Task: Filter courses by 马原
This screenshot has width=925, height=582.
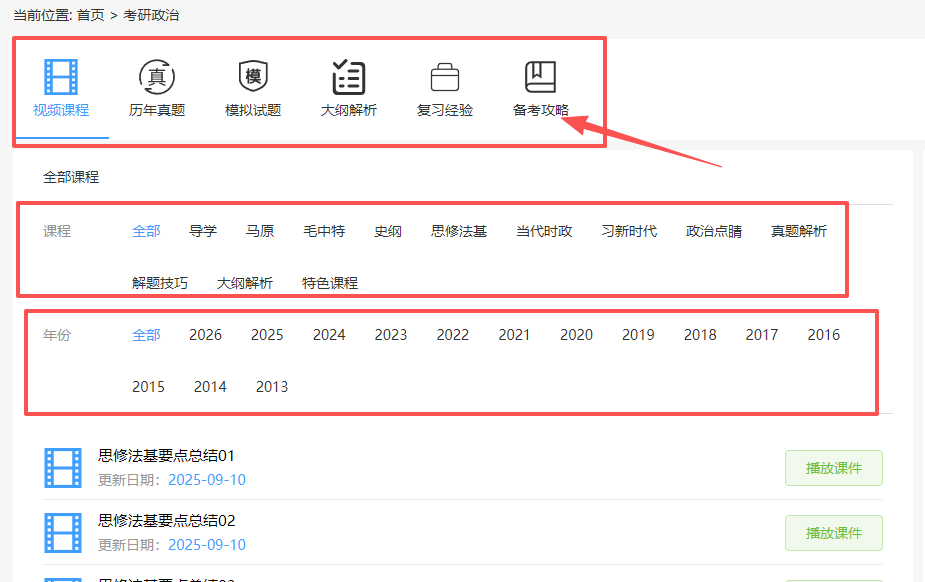Action: [260, 231]
